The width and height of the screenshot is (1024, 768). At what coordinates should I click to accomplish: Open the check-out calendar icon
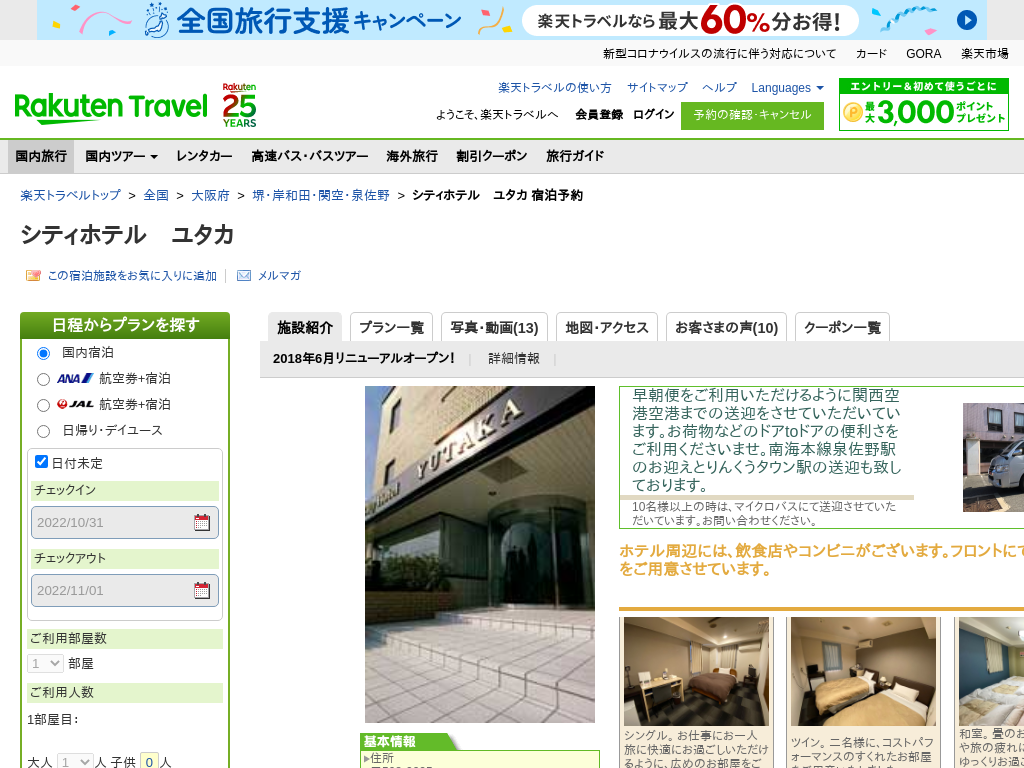(202, 590)
